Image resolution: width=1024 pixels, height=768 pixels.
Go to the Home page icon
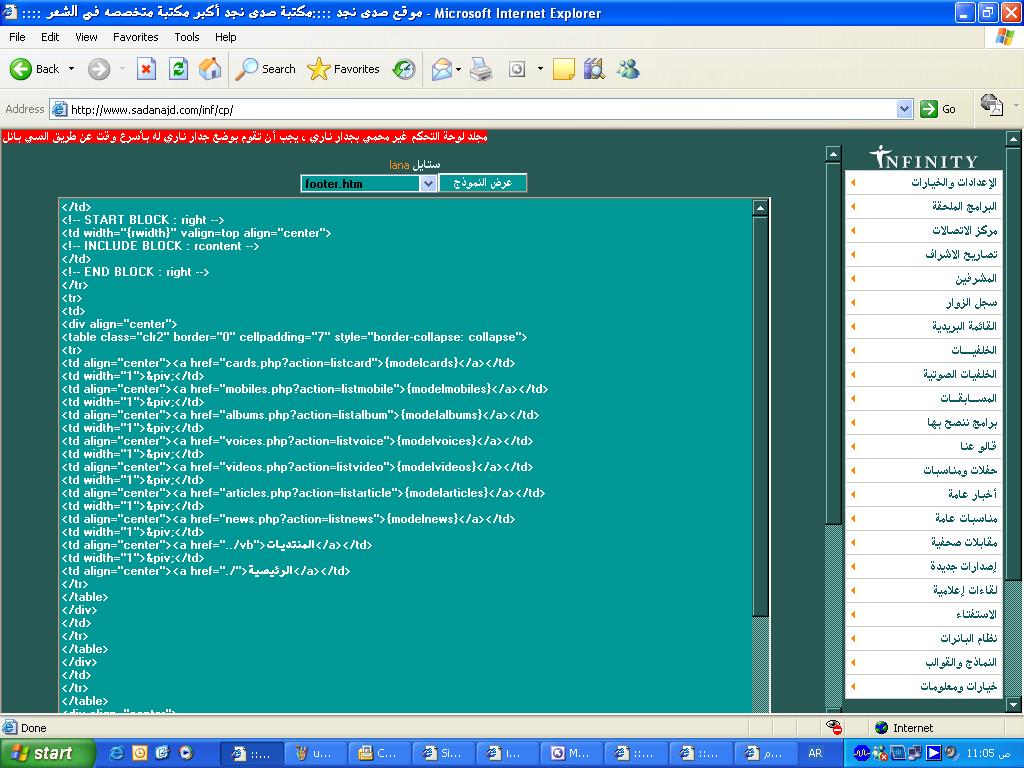(x=210, y=69)
